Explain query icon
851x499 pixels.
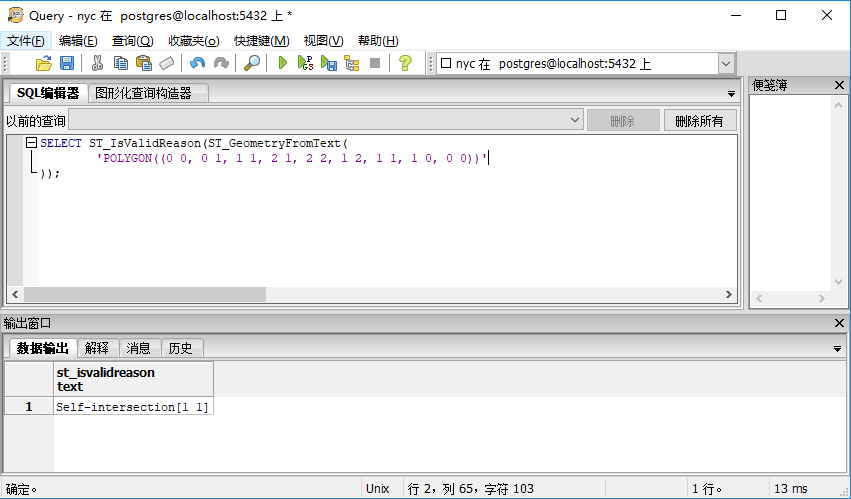pyautogui.click(x=352, y=64)
